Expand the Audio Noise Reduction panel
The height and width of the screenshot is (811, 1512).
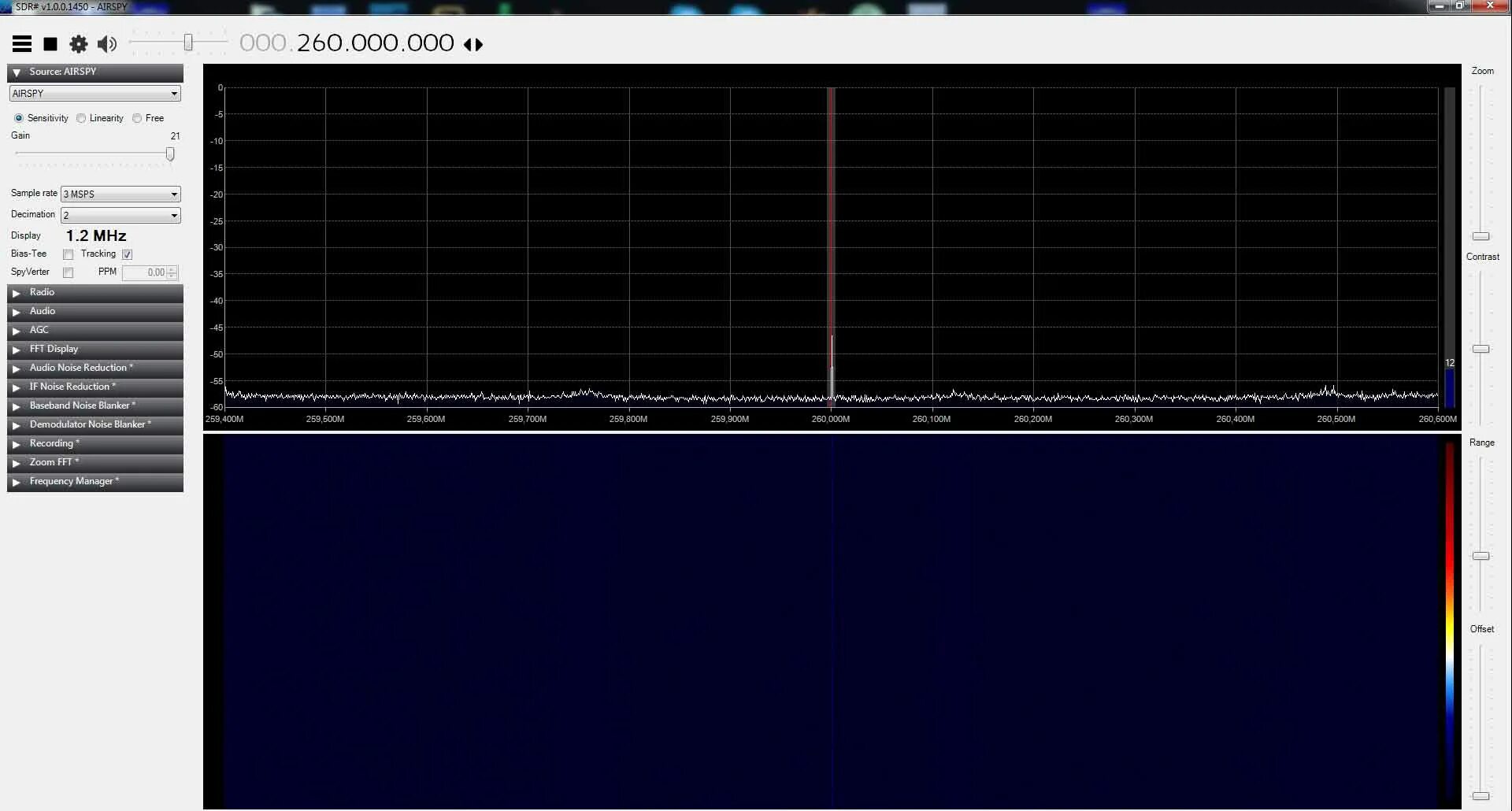95,368
